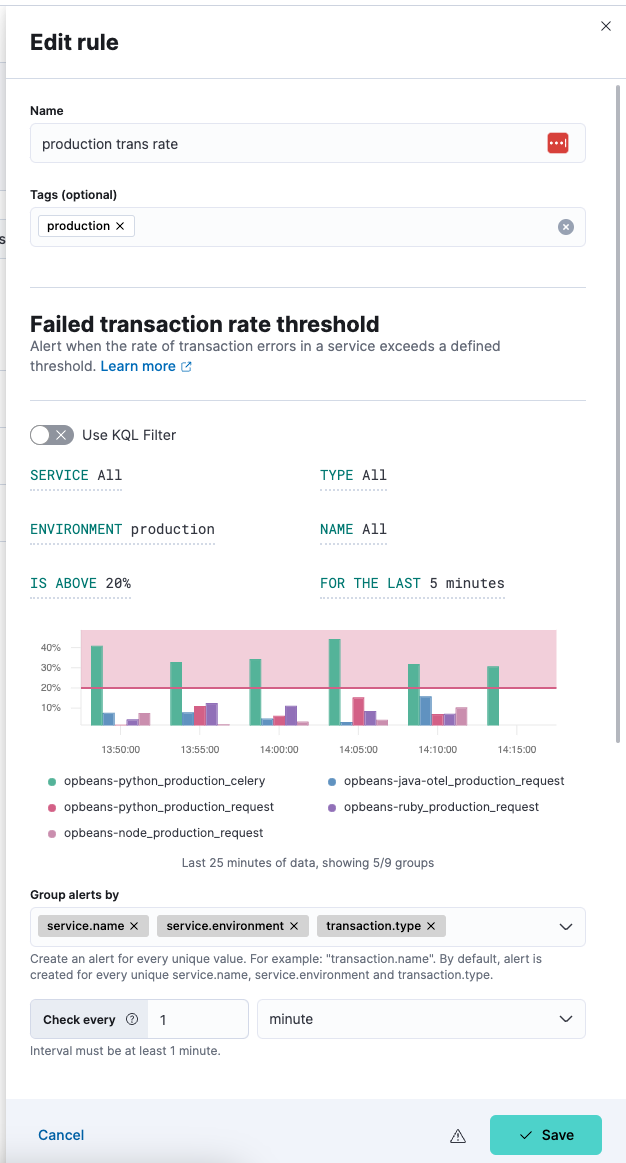Remove service.name from group alerts

click(133, 926)
